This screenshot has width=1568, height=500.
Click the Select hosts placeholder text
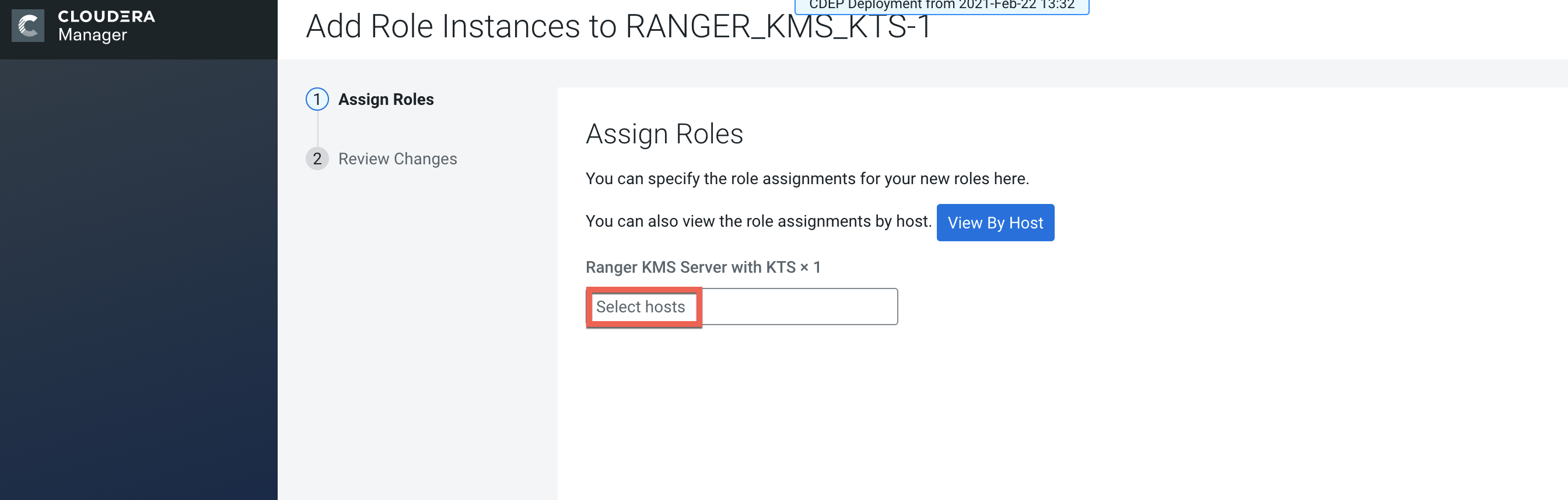640,307
